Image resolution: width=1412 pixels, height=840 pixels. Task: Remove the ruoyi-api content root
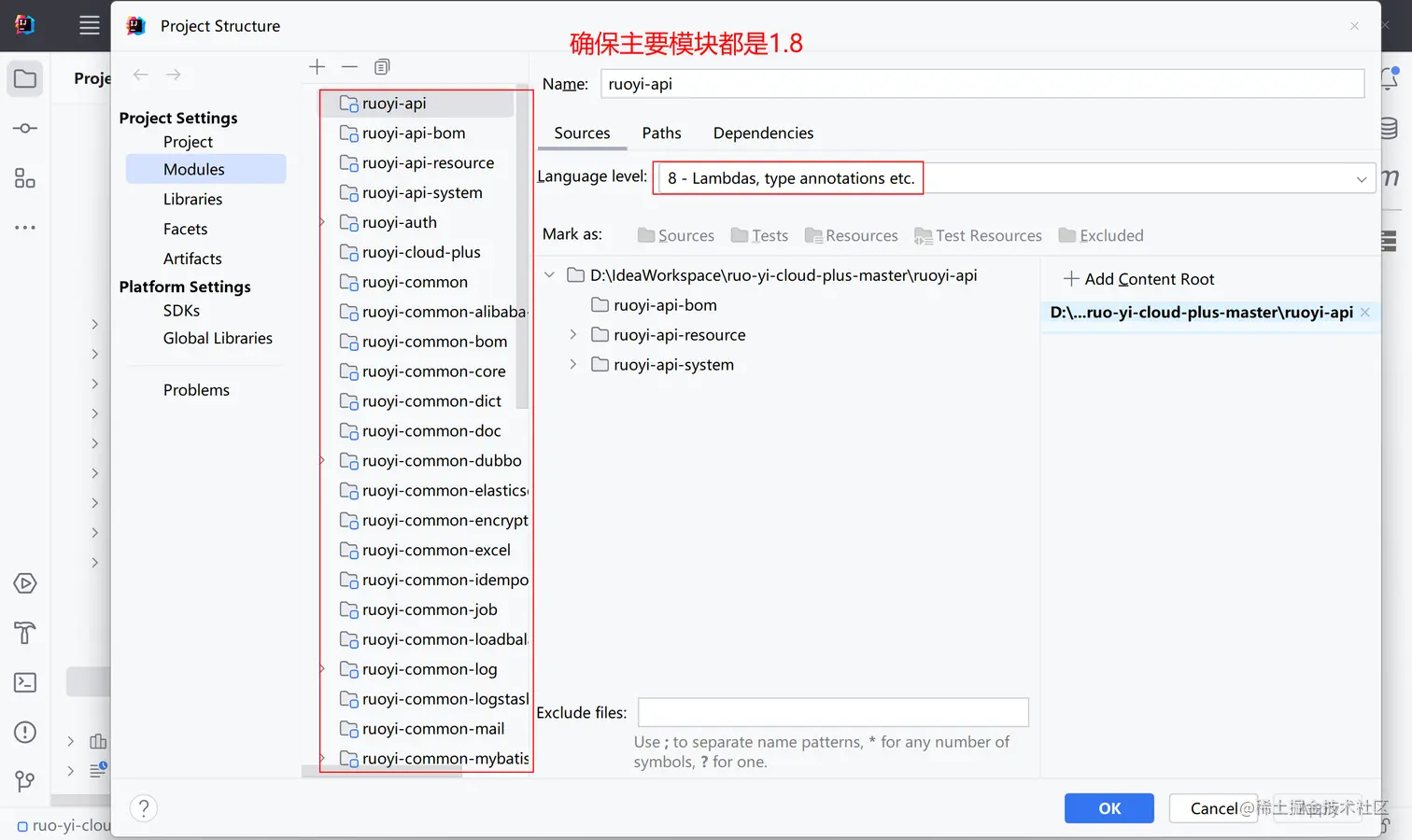coord(1365,312)
